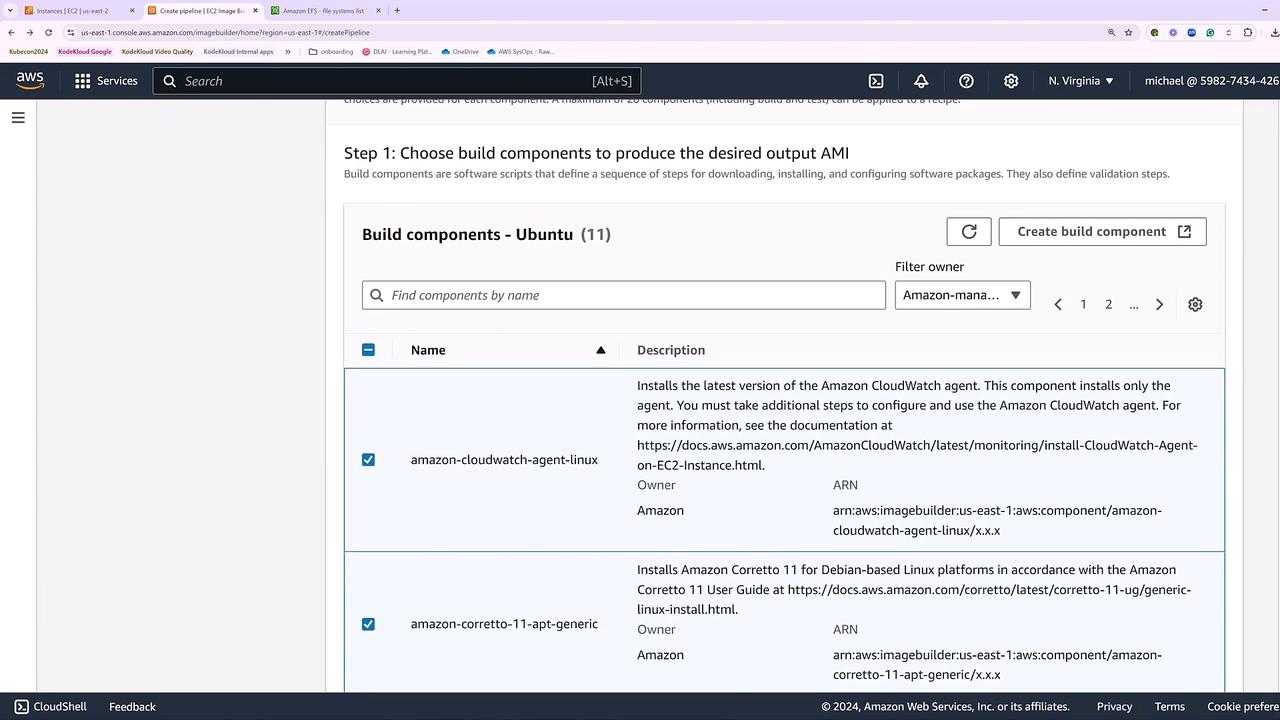Open KodeKloud Internal apps bookmark
This screenshot has height=720, width=1280.
tap(238, 51)
